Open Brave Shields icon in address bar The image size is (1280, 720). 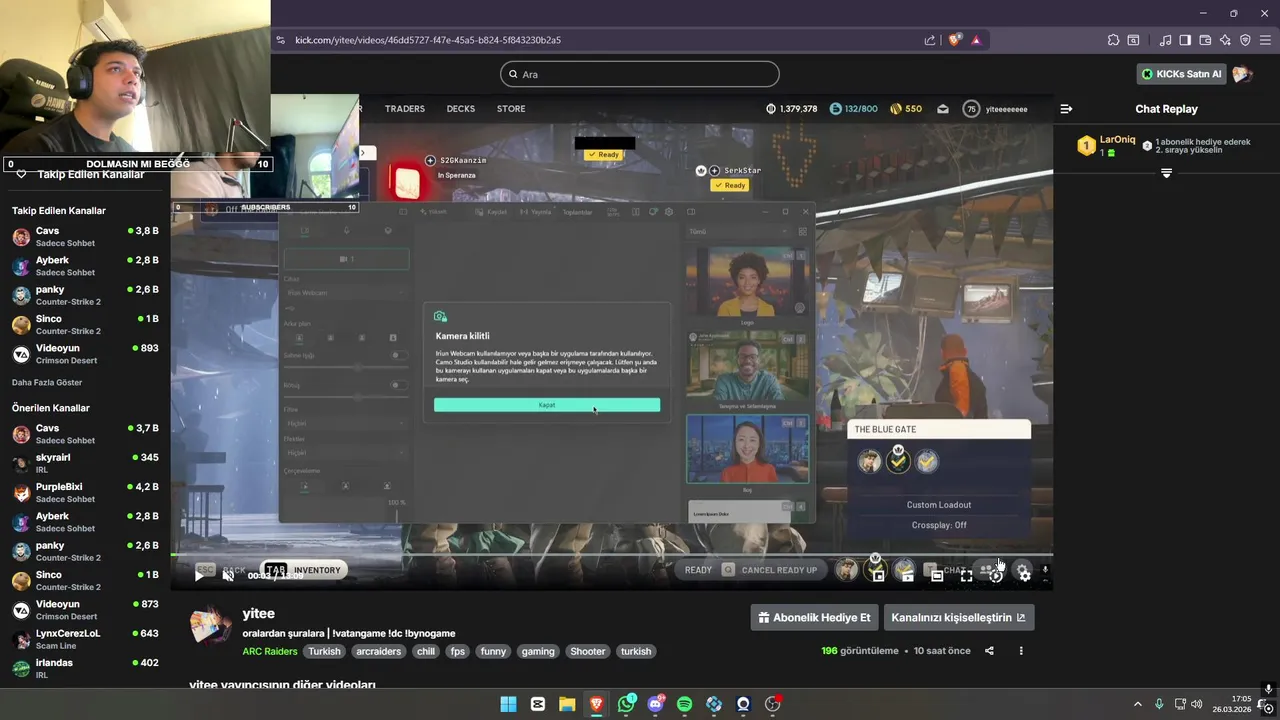click(x=955, y=40)
